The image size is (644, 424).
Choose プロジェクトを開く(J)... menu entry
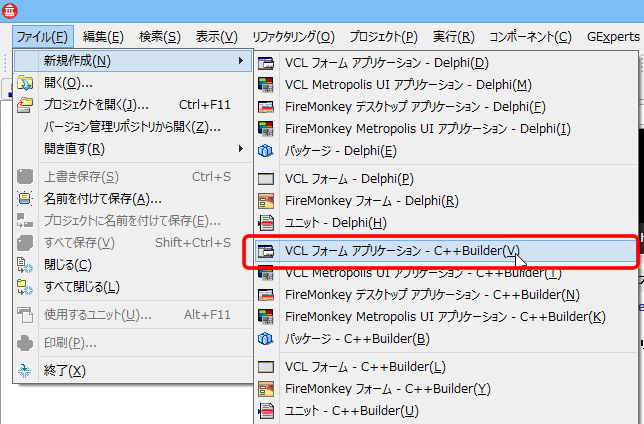pos(133,105)
